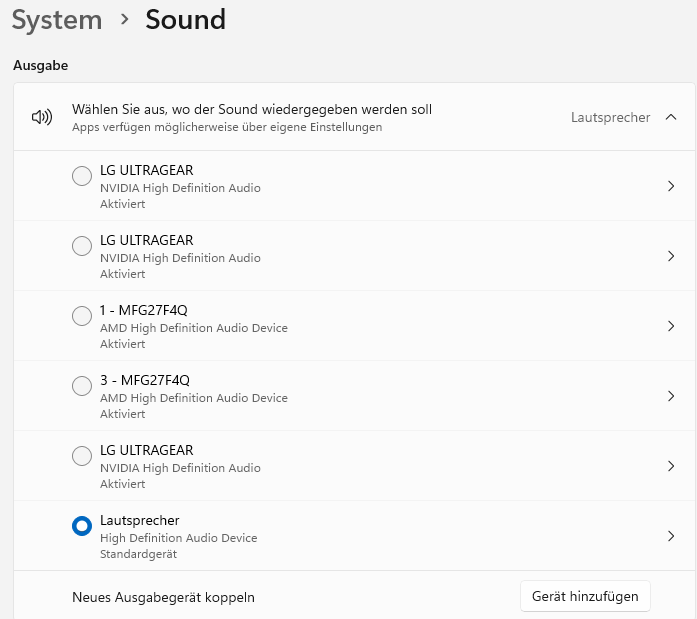Image resolution: width=697 pixels, height=619 pixels.
Task: Open details arrow for 1 - MFG27F4Q
Action: (671, 326)
